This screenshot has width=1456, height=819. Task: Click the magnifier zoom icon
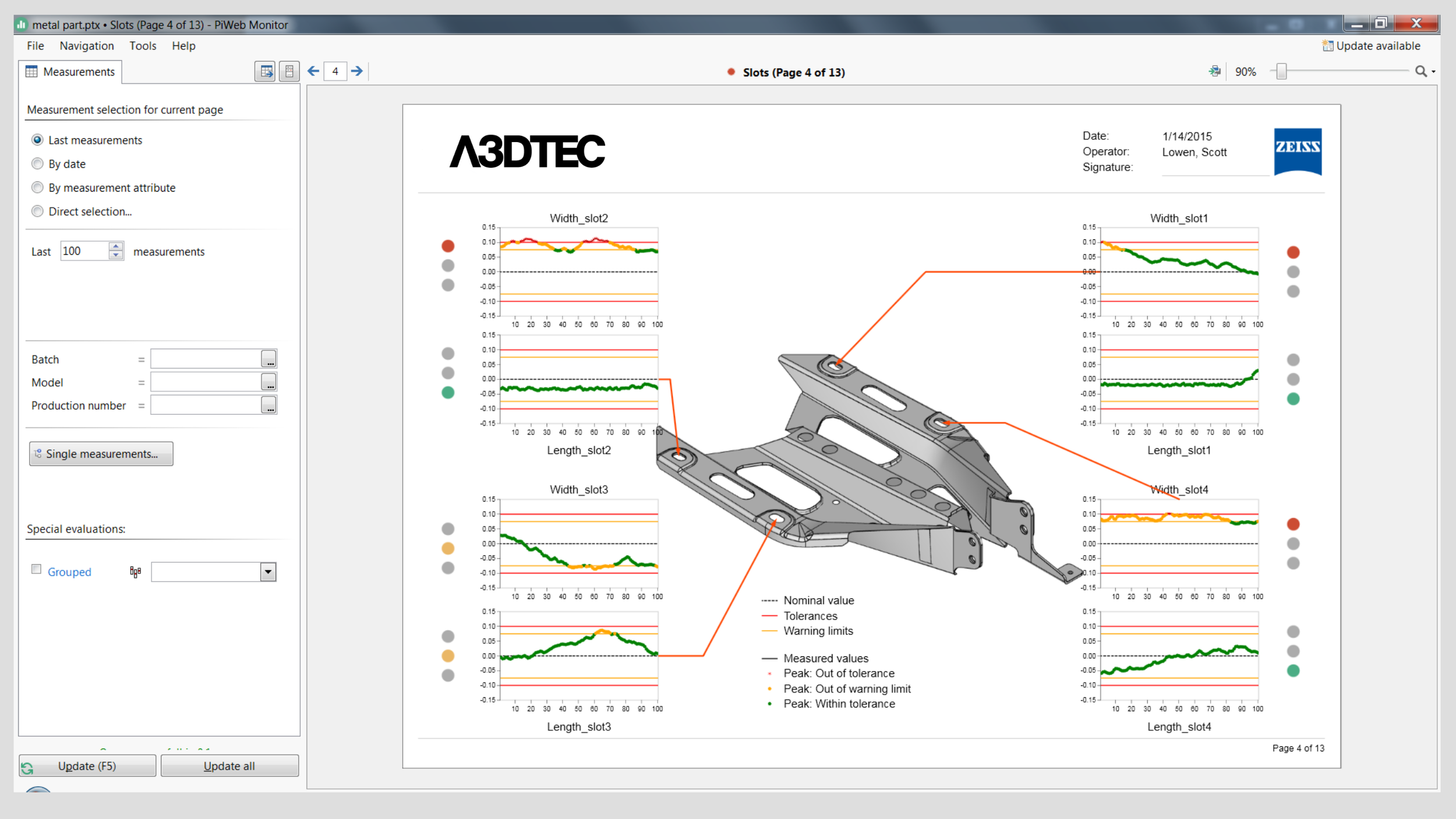coord(1420,71)
